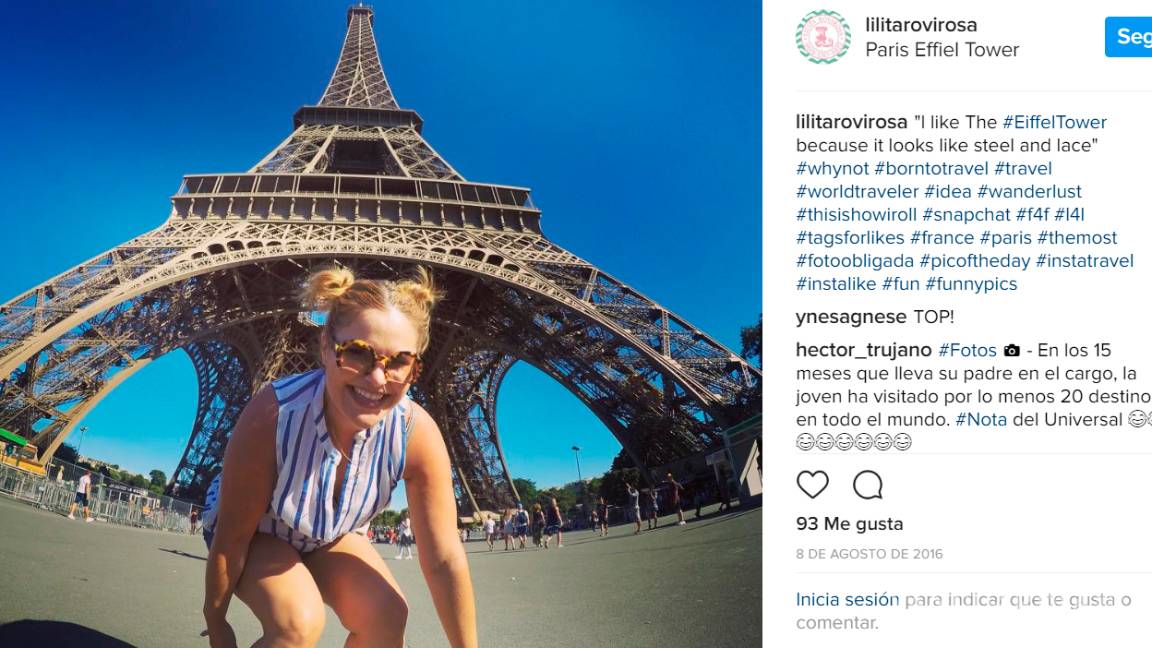Screen dimensions: 1152x648
Task: Open the #Fotos hashtag in the comment
Action: pyautogui.click(x=968, y=350)
